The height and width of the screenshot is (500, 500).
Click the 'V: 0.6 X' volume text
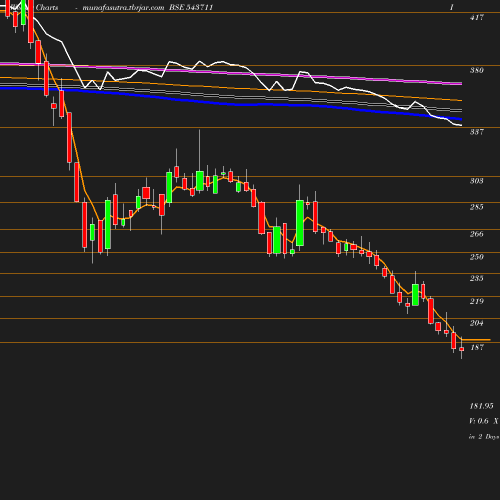tap(484, 421)
